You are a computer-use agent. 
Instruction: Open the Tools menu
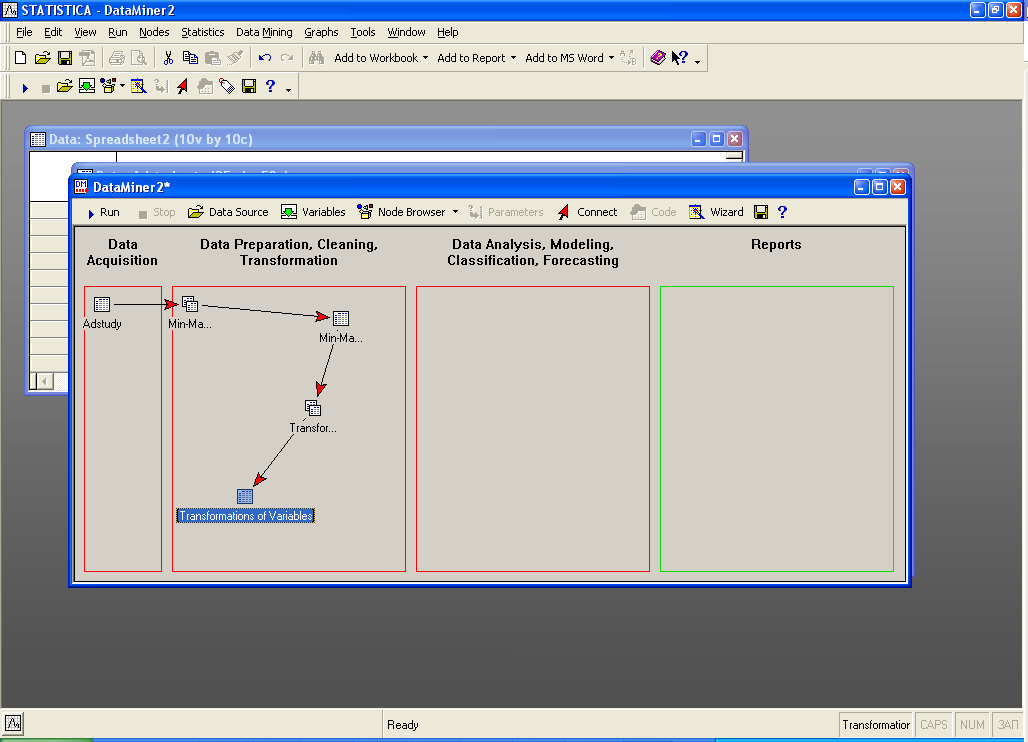[363, 32]
